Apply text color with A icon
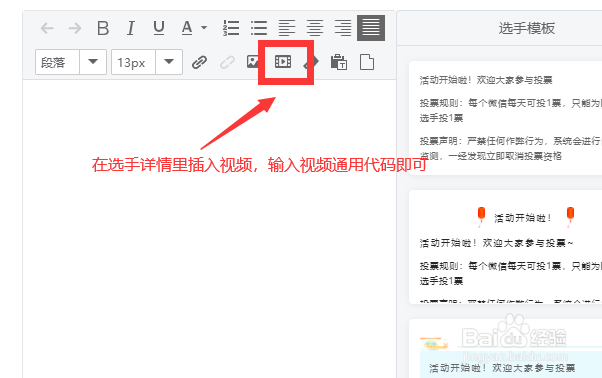 pos(187,28)
